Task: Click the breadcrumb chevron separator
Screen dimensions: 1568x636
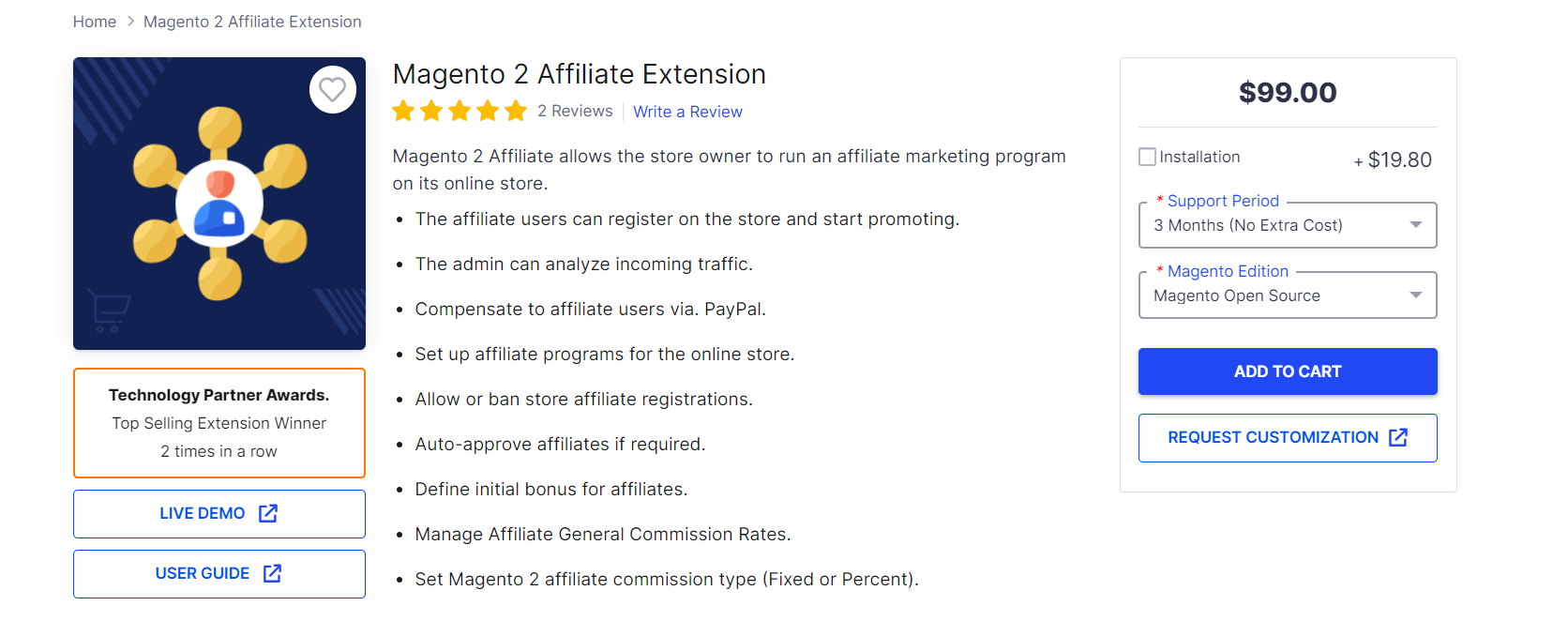Action: (129, 21)
